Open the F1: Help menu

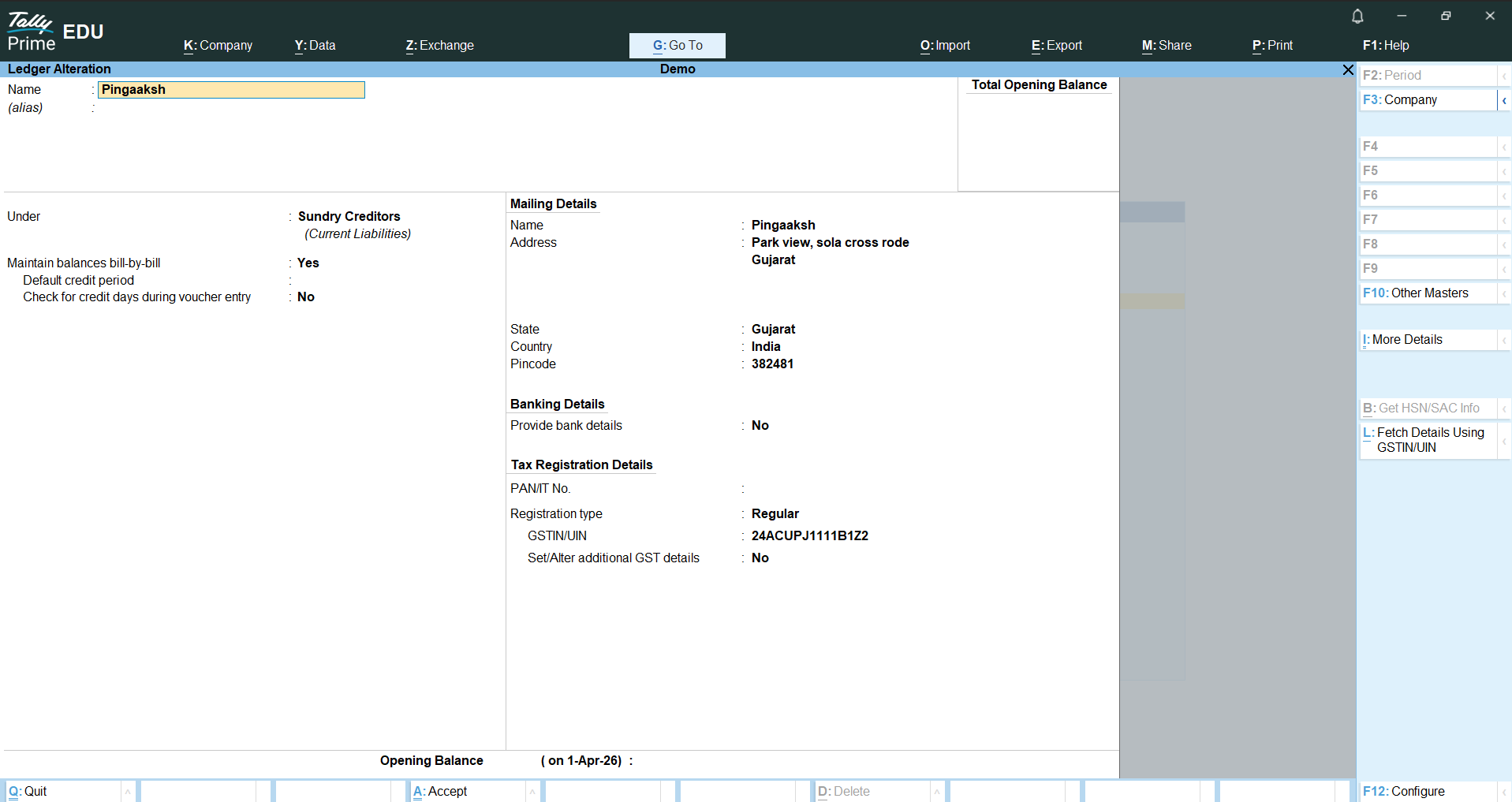(1386, 46)
